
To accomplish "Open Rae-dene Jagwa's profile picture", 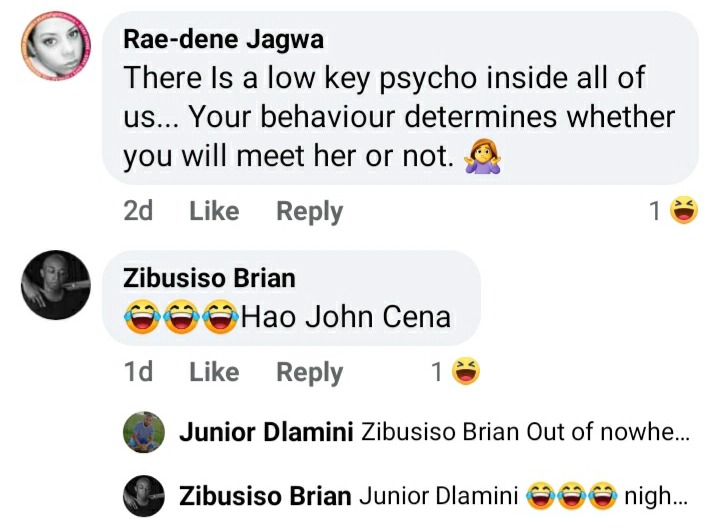I will (x=56, y=46).
